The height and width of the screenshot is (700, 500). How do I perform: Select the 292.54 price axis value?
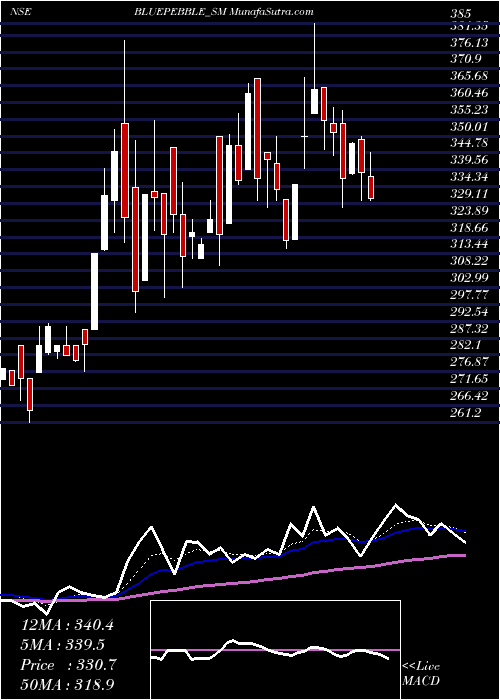tap(467, 312)
